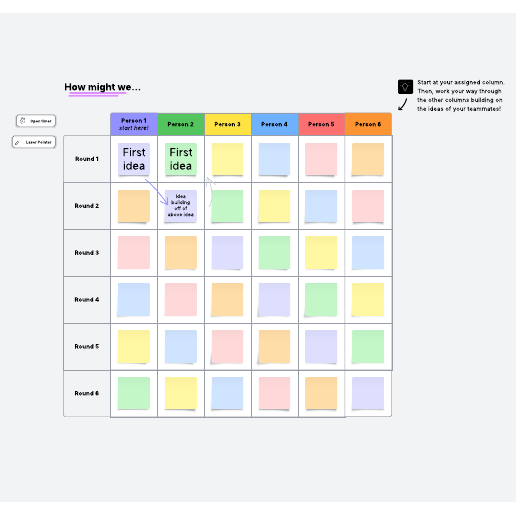Click the black lightbulb tip icon
Screen dimensions: 516x516
(405, 87)
